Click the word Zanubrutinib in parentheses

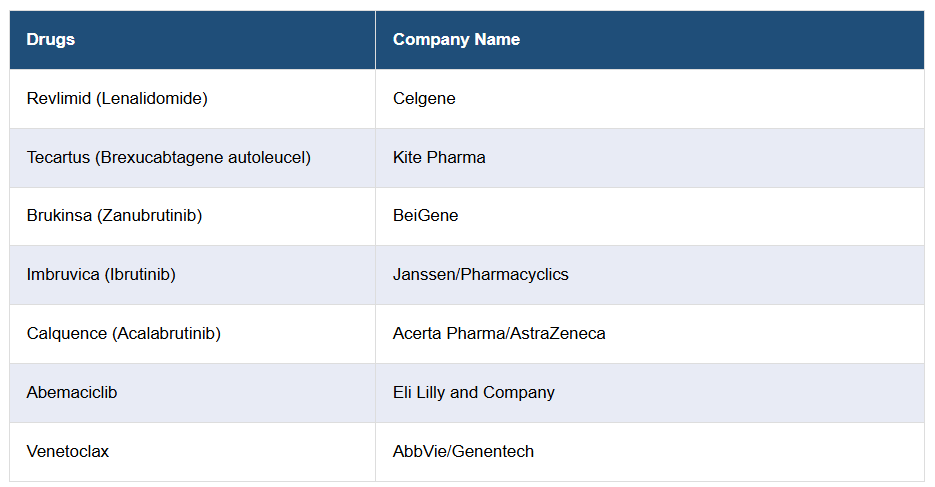click(x=150, y=216)
